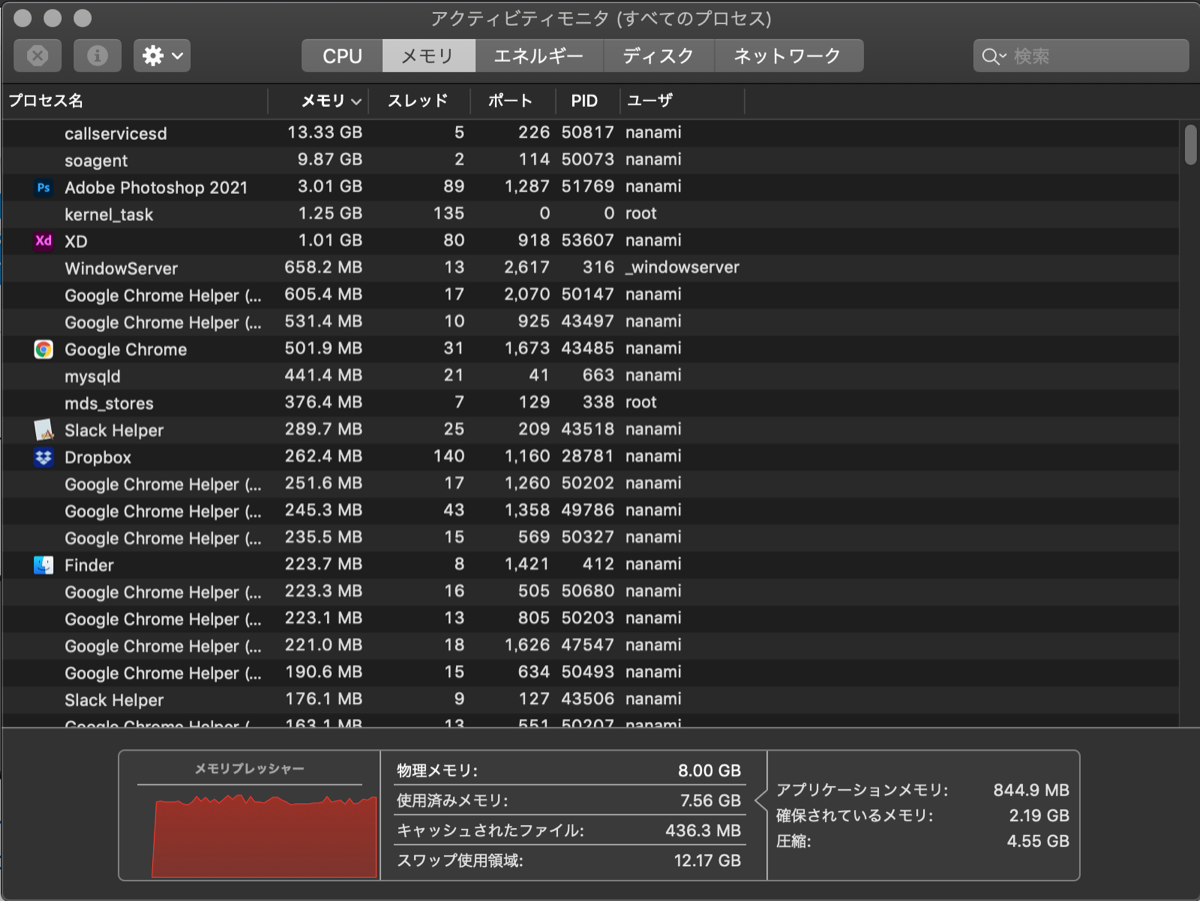Switch to the メモリ tab

(x=428, y=56)
